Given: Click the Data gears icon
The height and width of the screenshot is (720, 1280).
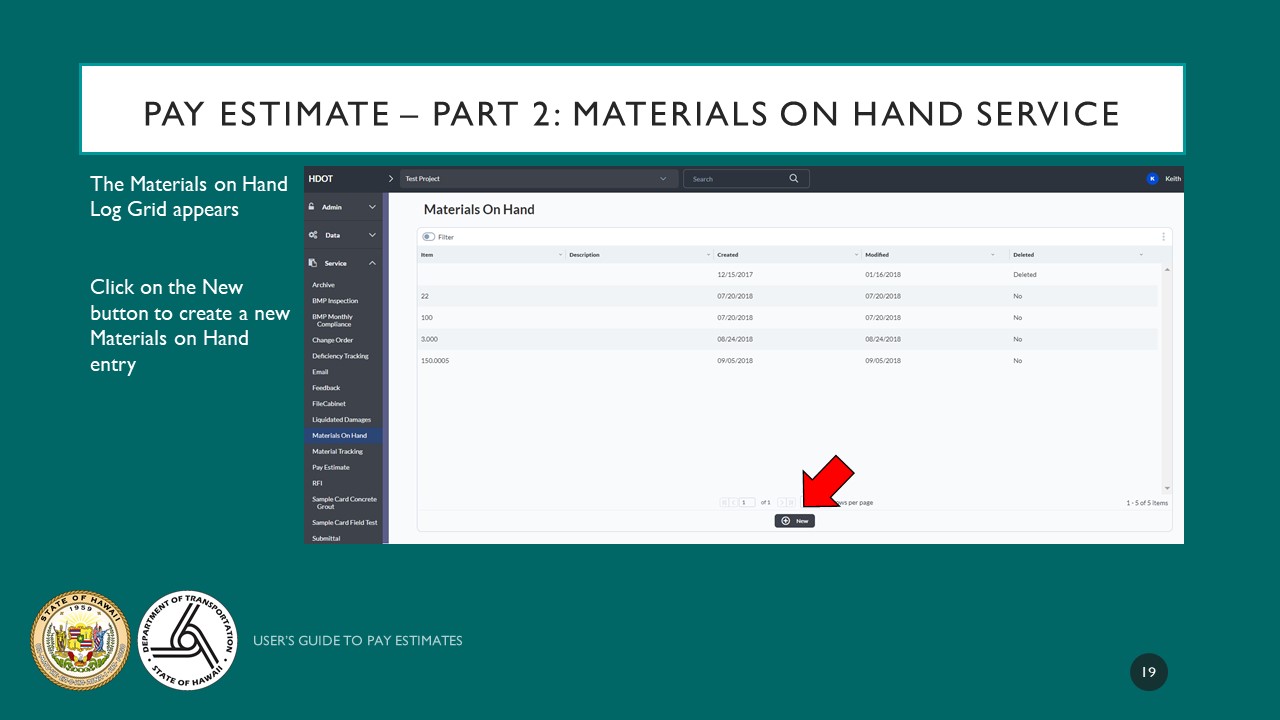Looking at the screenshot, I should [x=313, y=235].
